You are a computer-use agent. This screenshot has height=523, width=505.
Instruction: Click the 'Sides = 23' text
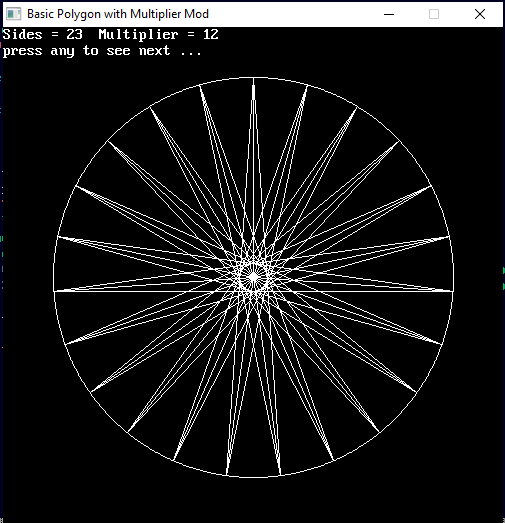pyautogui.click(x=42, y=34)
